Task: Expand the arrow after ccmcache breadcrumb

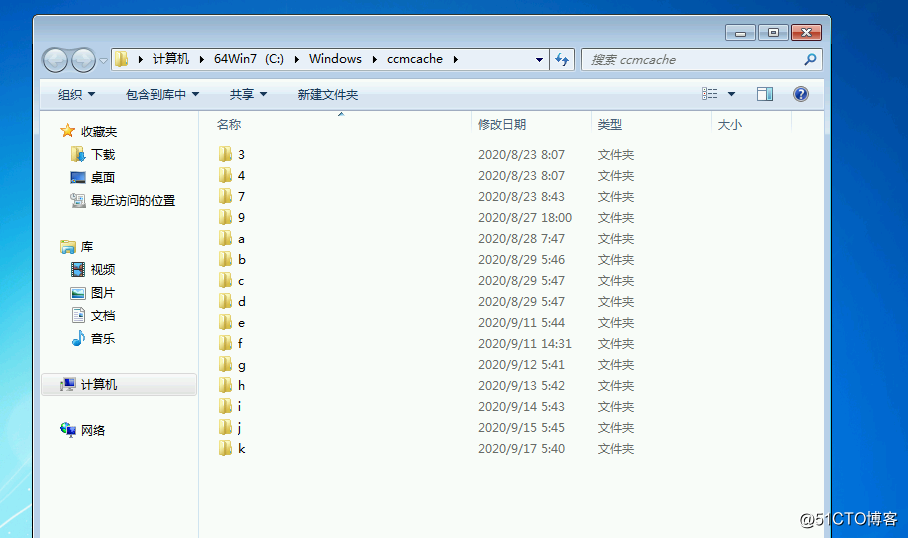Action: coord(456,59)
